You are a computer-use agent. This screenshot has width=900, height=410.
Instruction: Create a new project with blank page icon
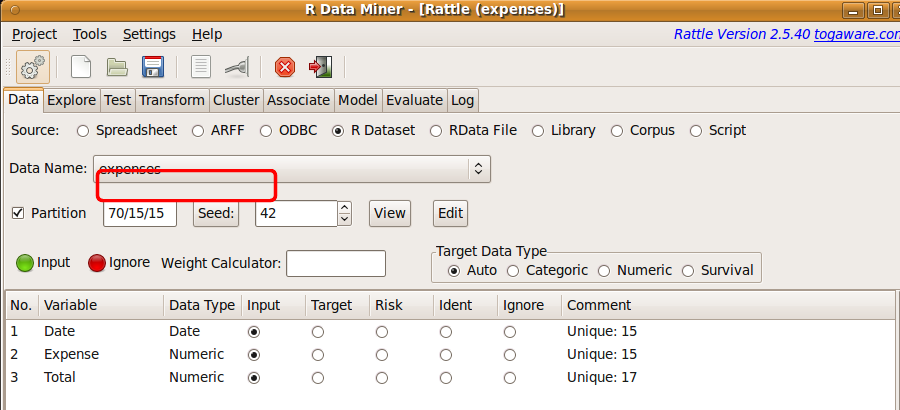coord(81,67)
